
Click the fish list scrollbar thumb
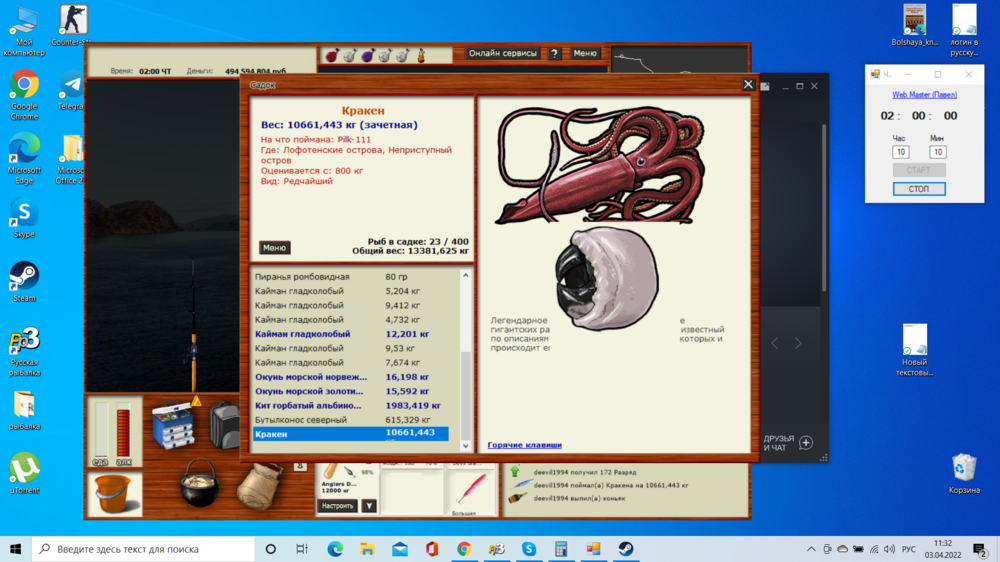[x=466, y=394]
